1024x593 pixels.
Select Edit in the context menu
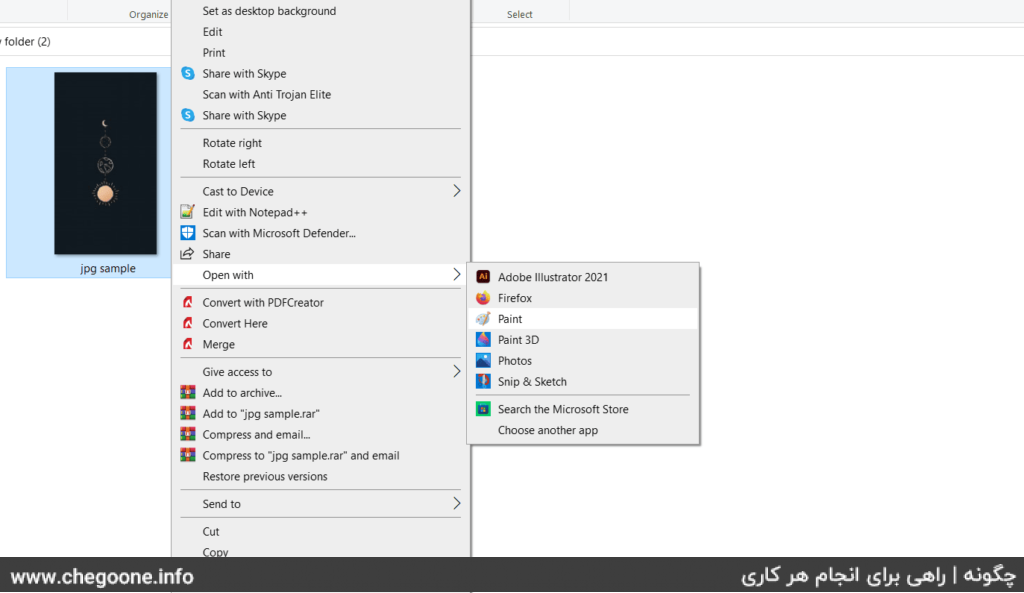[212, 32]
